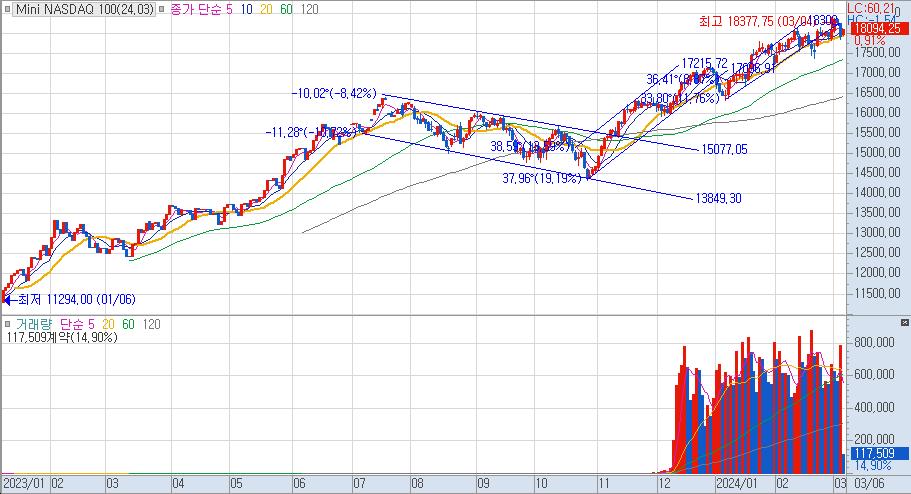Click the 17500,00 price axis label
This screenshot has height=494, width=911.
[x=877, y=52]
